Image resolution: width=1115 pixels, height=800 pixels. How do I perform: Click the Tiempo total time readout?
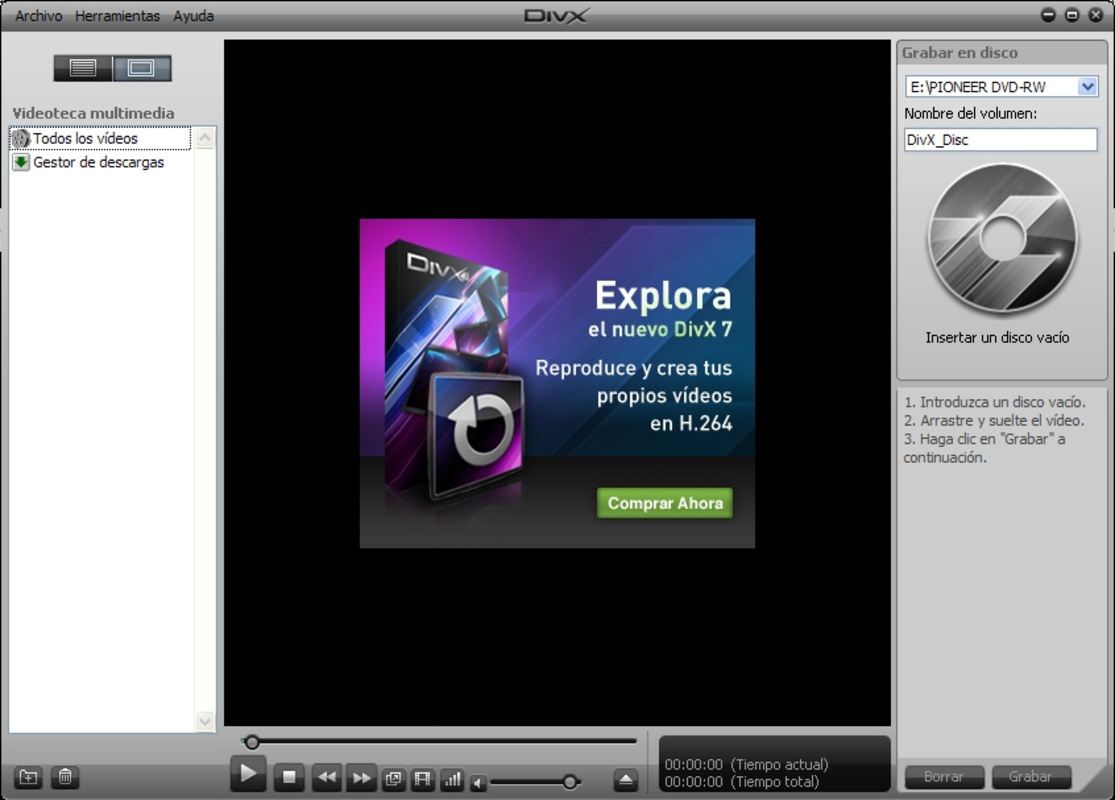(x=742, y=782)
